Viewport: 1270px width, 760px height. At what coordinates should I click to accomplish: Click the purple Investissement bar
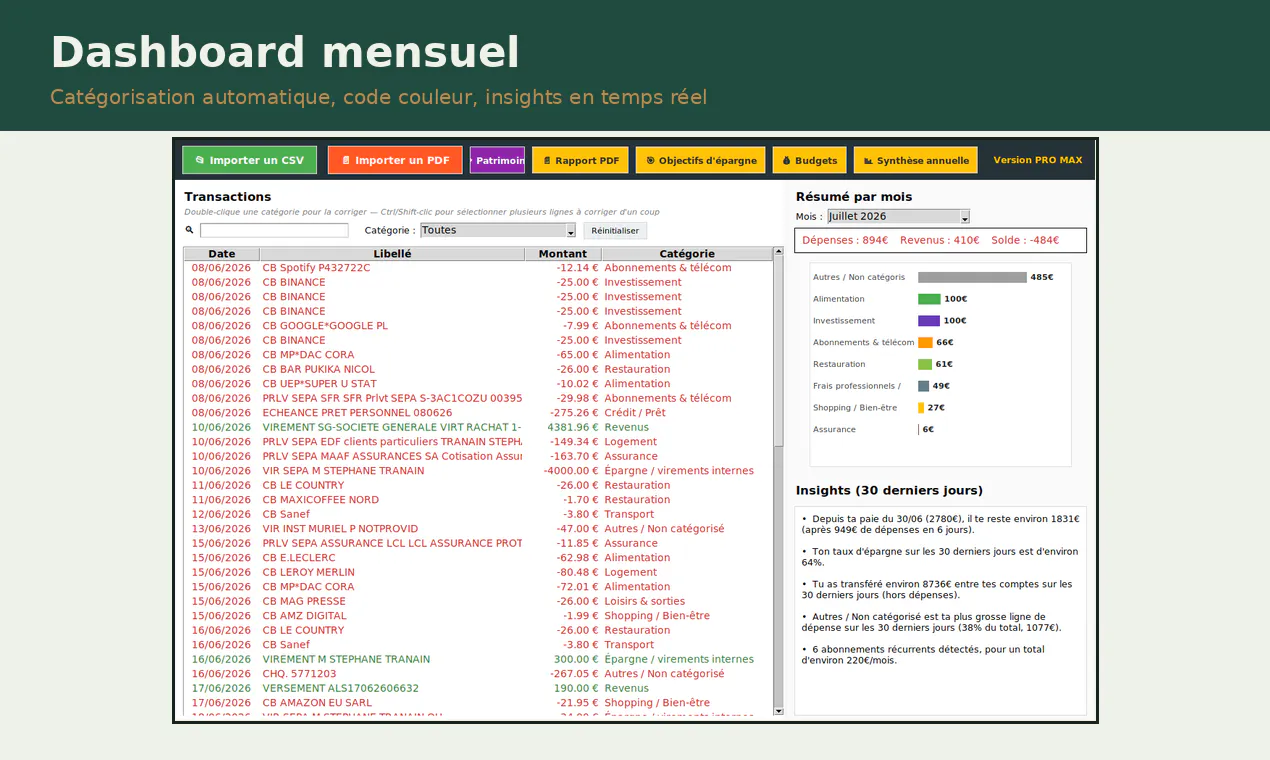pos(929,321)
